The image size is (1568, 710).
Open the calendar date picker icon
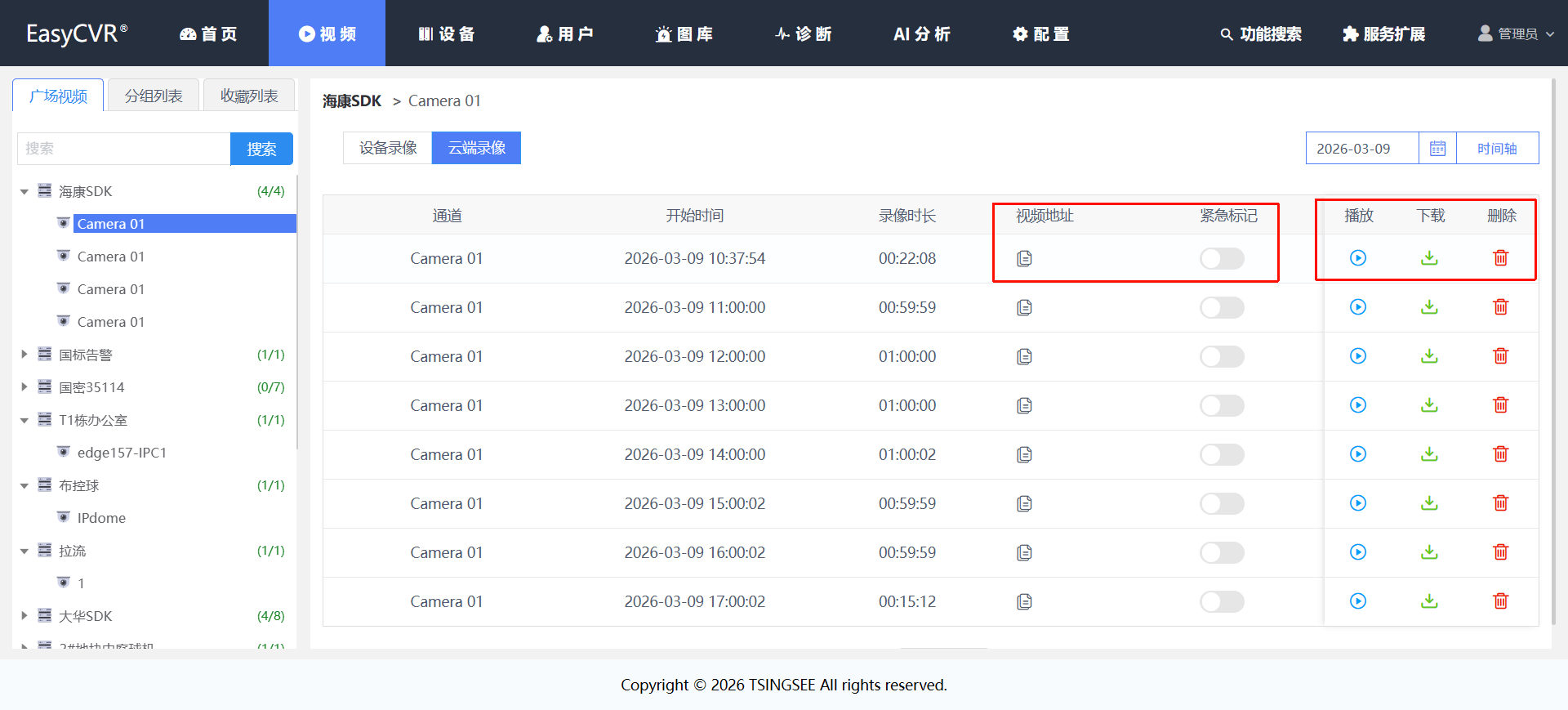[1437, 149]
